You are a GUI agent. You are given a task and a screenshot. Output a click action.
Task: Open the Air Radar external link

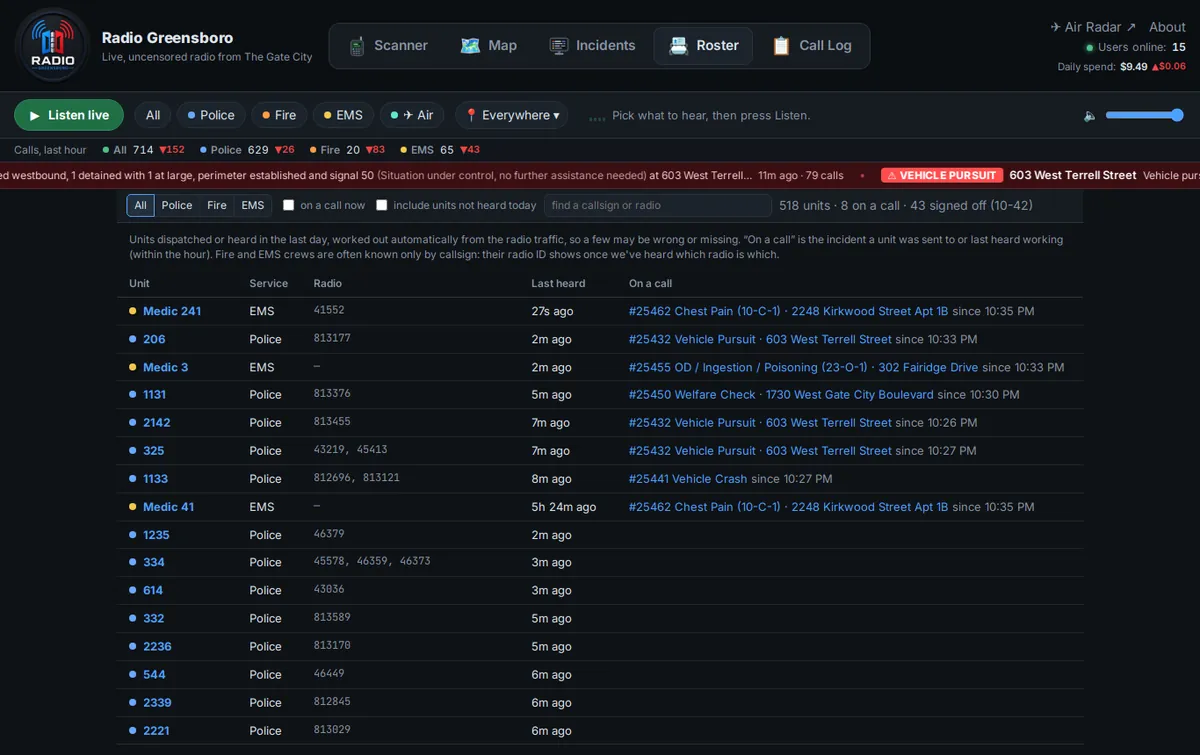(1093, 27)
